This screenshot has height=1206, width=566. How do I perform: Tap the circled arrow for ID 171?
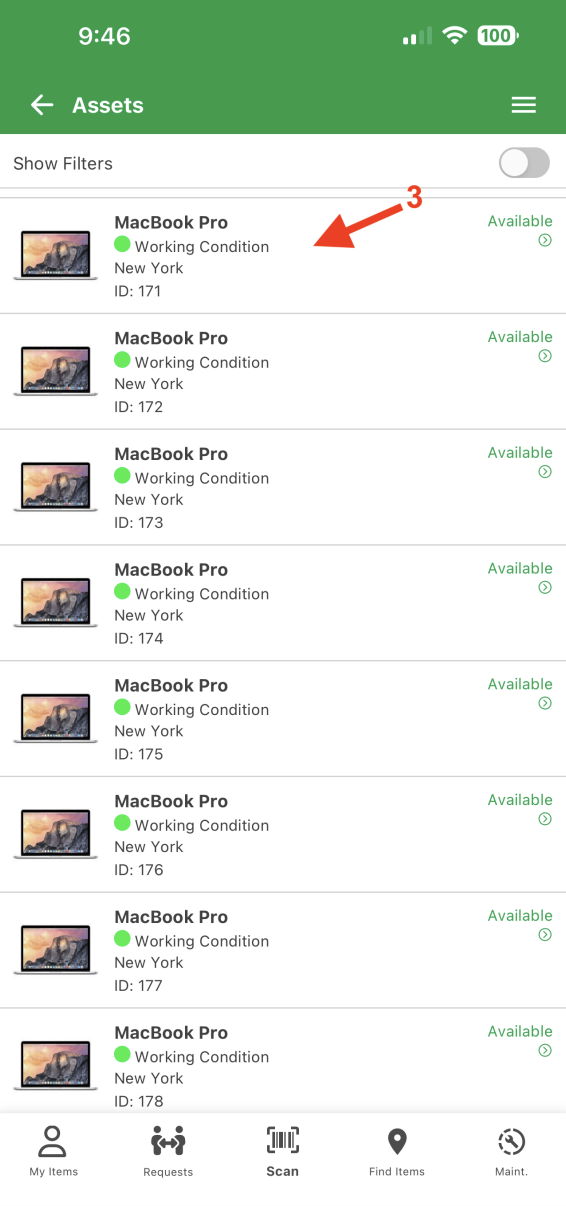[x=545, y=240]
